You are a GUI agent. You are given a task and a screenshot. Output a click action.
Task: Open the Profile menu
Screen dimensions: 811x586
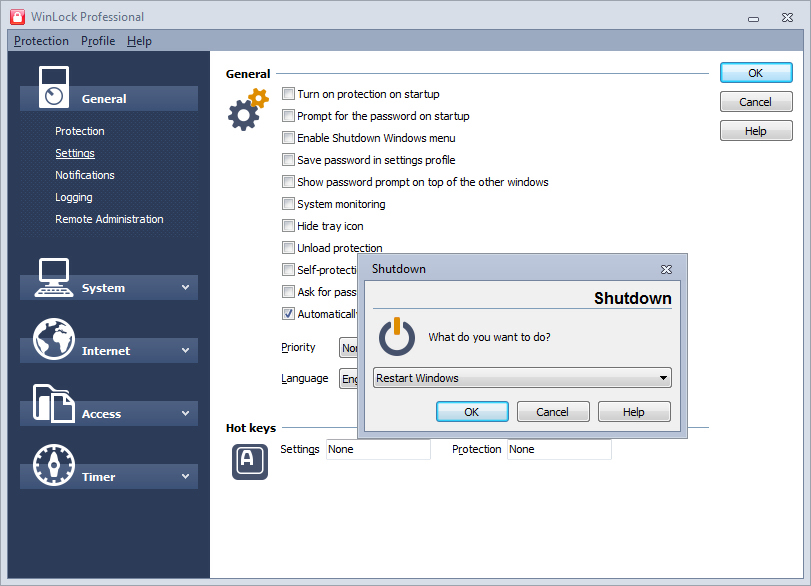point(98,41)
